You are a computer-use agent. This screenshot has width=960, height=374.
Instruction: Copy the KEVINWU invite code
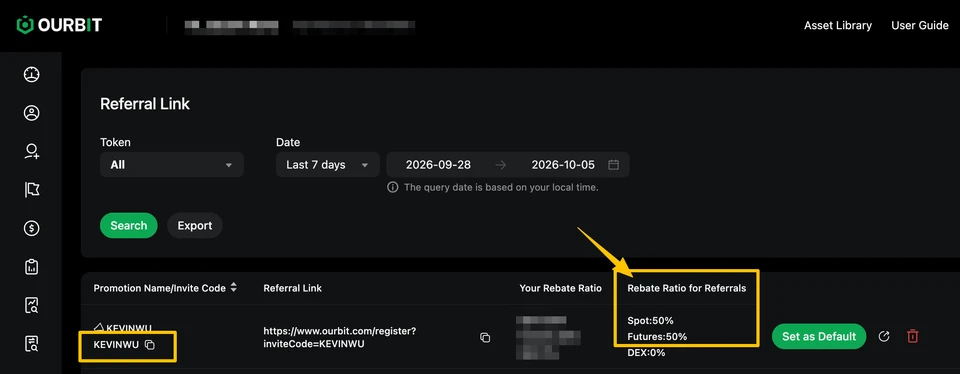click(150, 345)
